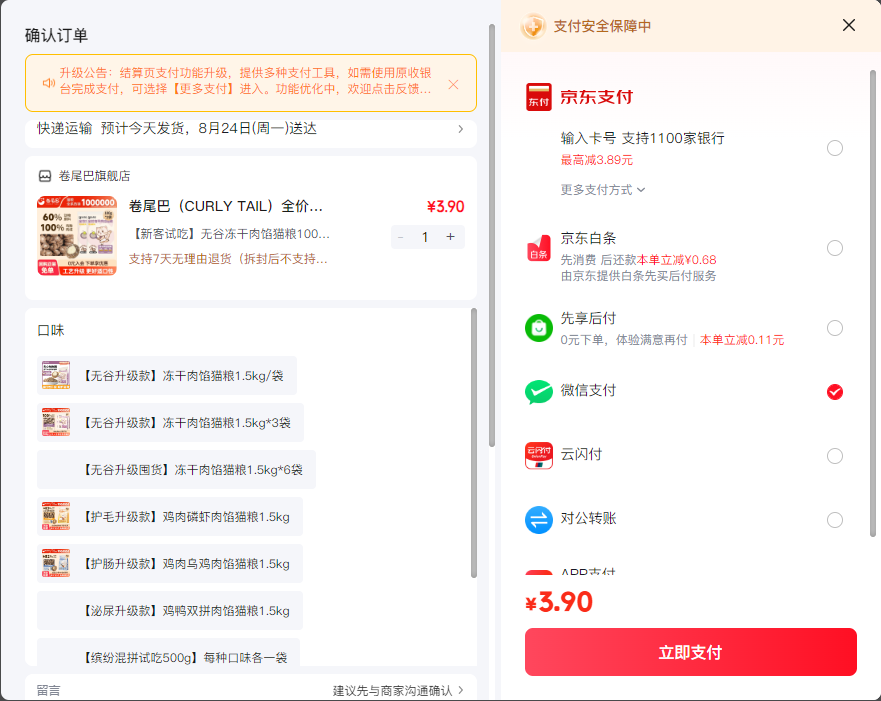Click the store icon beside 卷尾巴旗舰店
This screenshot has height=701, width=881.
click(45, 176)
